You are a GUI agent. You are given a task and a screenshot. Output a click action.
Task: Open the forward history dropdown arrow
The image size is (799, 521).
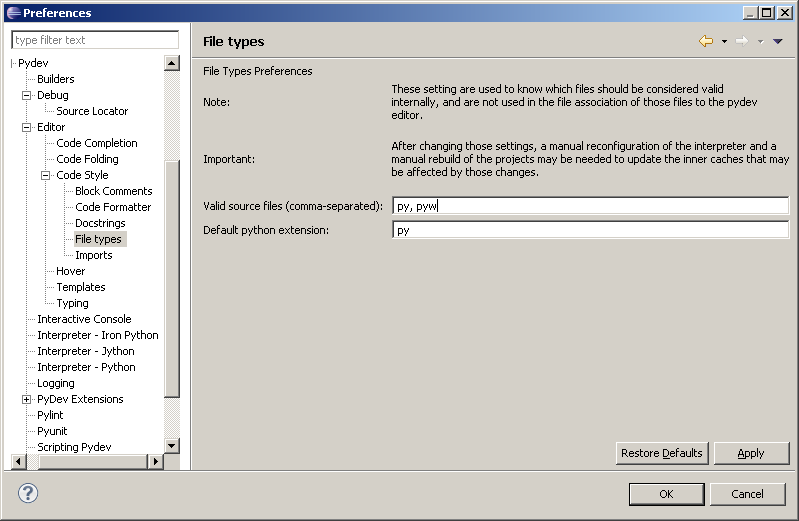click(760, 42)
